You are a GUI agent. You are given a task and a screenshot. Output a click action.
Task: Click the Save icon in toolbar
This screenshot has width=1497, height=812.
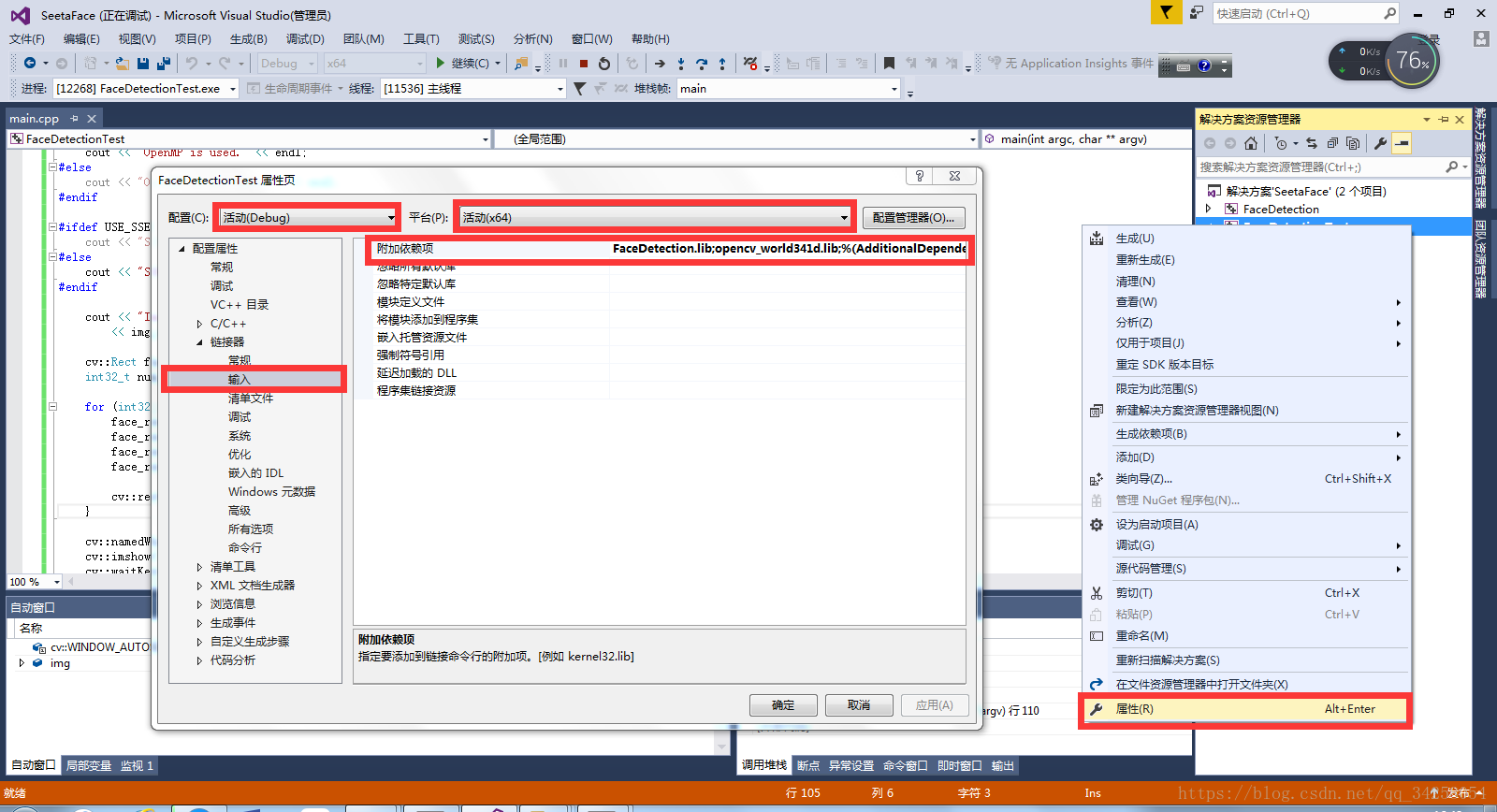tap(143, 64)
